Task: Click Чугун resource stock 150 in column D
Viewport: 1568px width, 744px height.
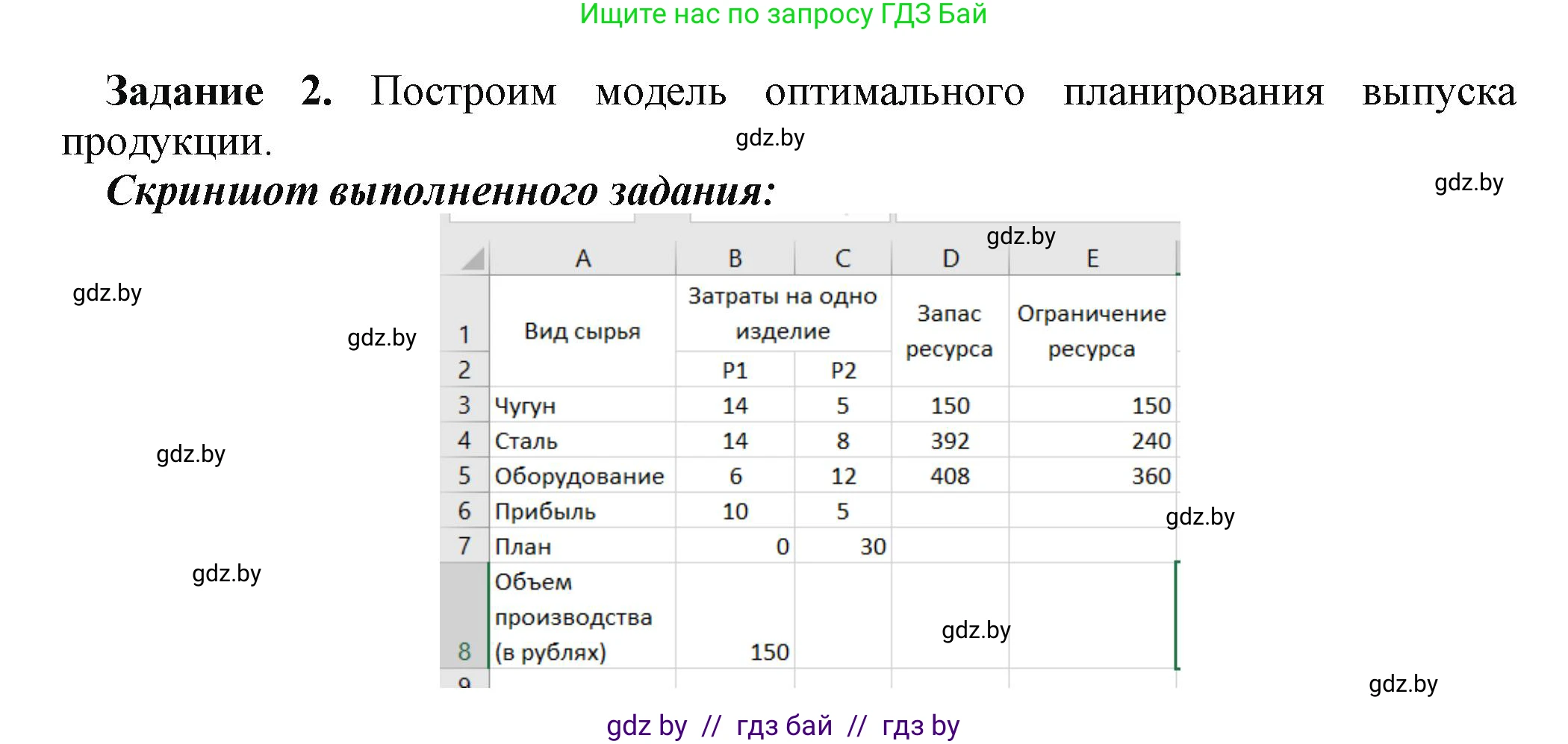Action: point(950,405)
